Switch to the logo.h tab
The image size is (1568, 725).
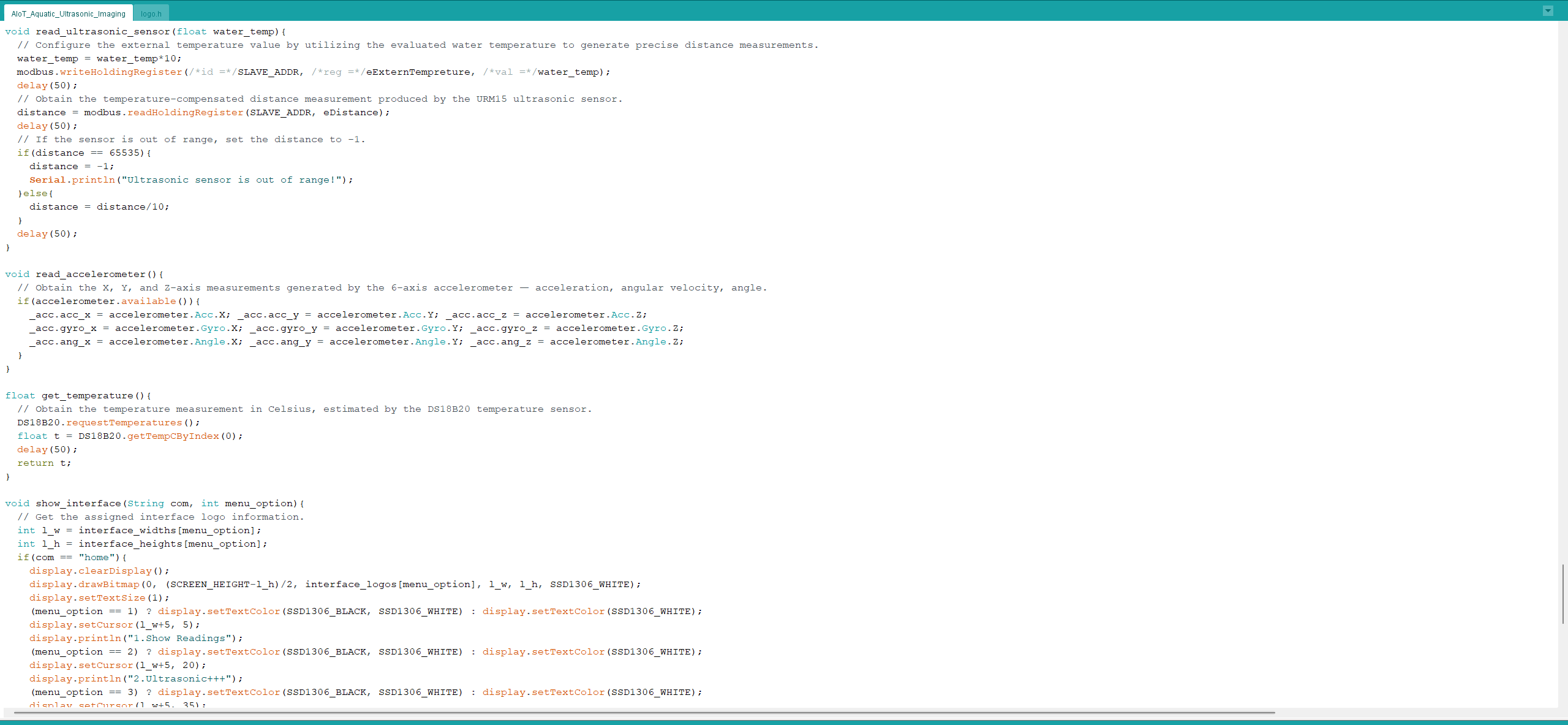[151, 13]
